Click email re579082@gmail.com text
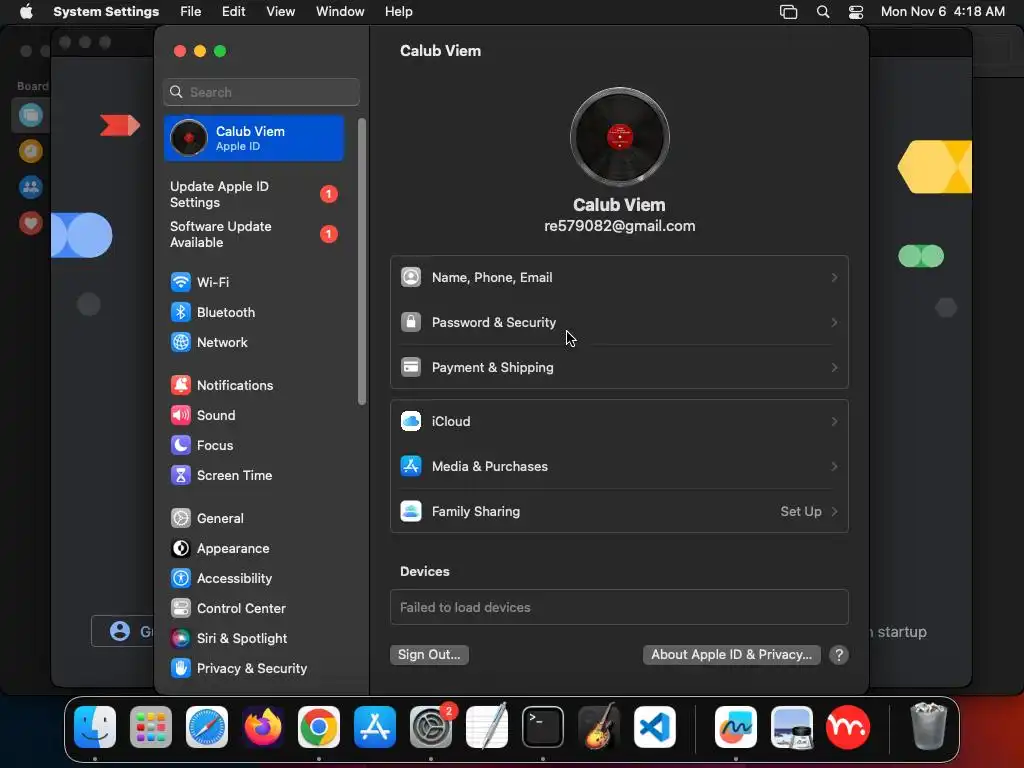 point(620,226)
